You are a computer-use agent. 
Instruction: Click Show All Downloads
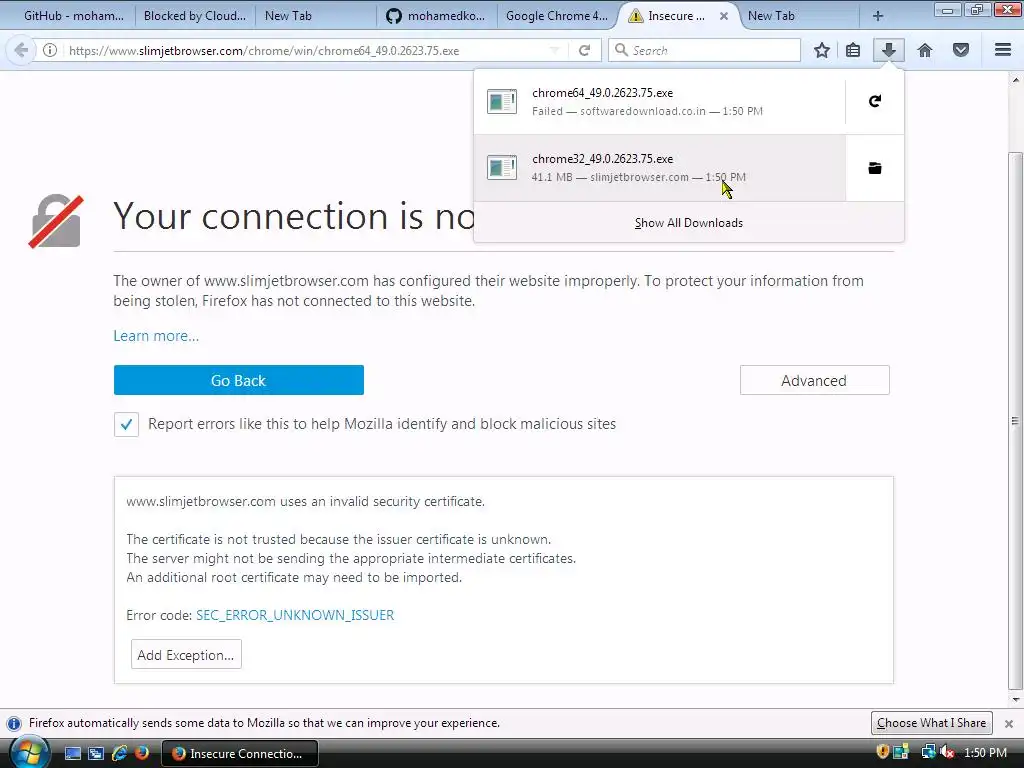coord(688,223)
